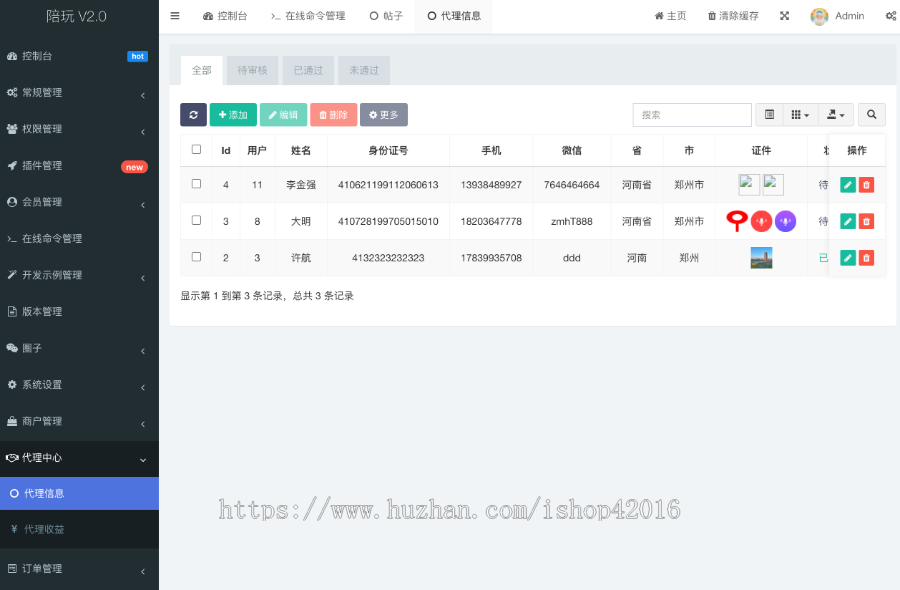Select 代理收益 sidebar submenu item
Image resolution: width=900 pixels, height=590 pixels.
click(x=79, y=529)
